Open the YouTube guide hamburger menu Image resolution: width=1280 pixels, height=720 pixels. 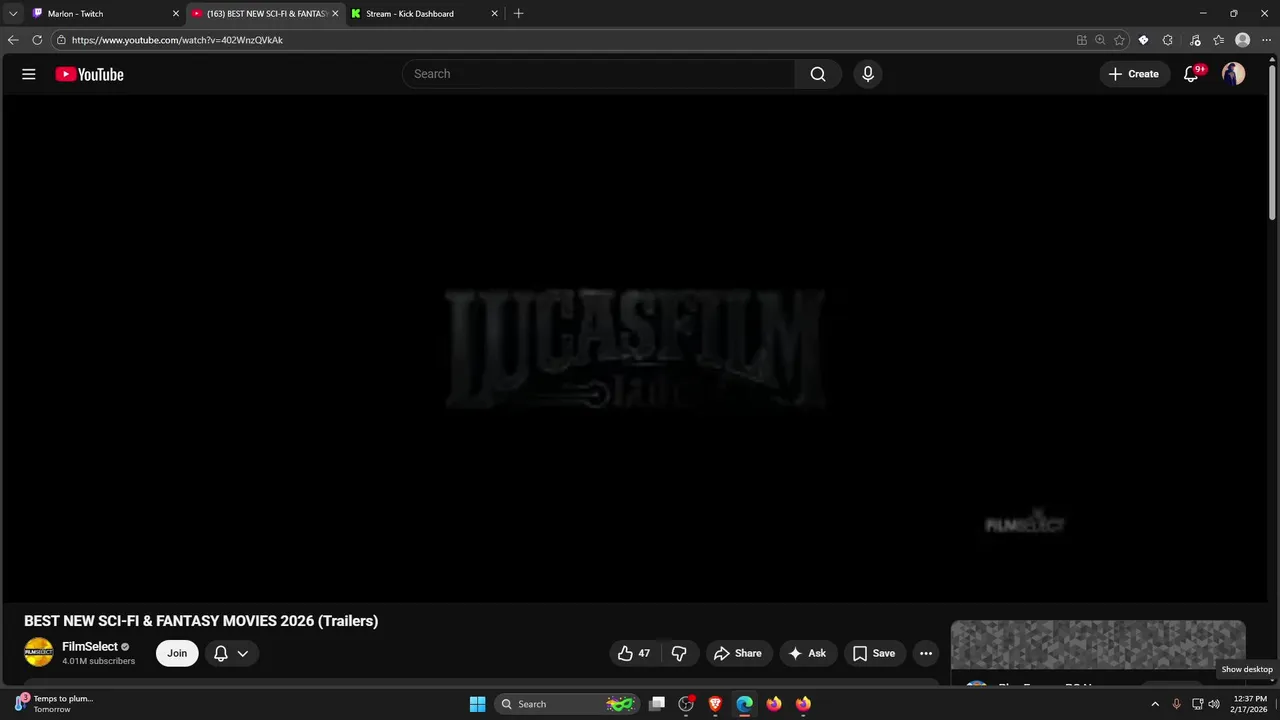point(29,74)
